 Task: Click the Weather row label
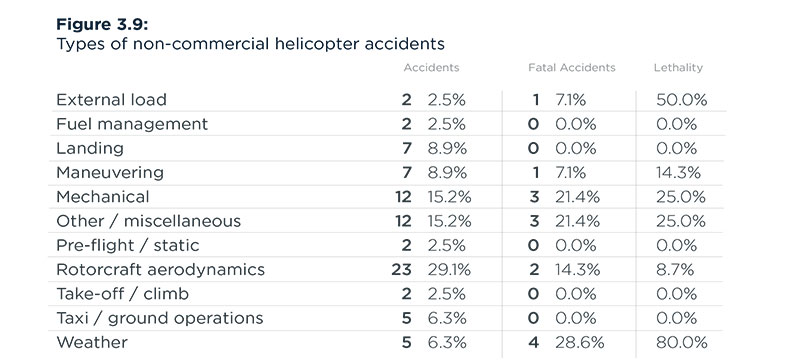coord(92,342)
